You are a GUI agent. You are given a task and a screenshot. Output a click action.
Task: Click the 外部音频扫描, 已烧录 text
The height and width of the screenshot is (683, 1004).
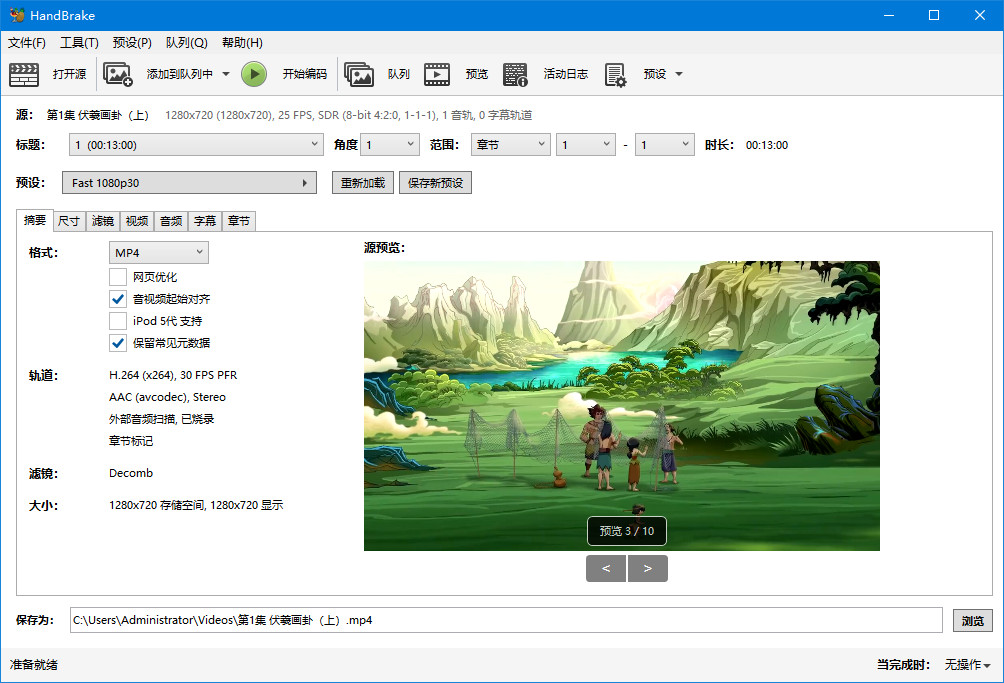coord(161,419)
